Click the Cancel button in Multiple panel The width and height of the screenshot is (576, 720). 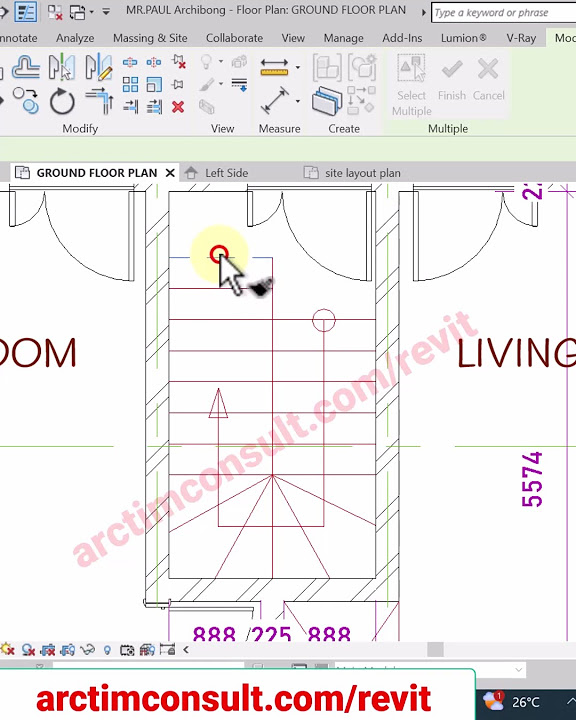(x=488, y=79)
